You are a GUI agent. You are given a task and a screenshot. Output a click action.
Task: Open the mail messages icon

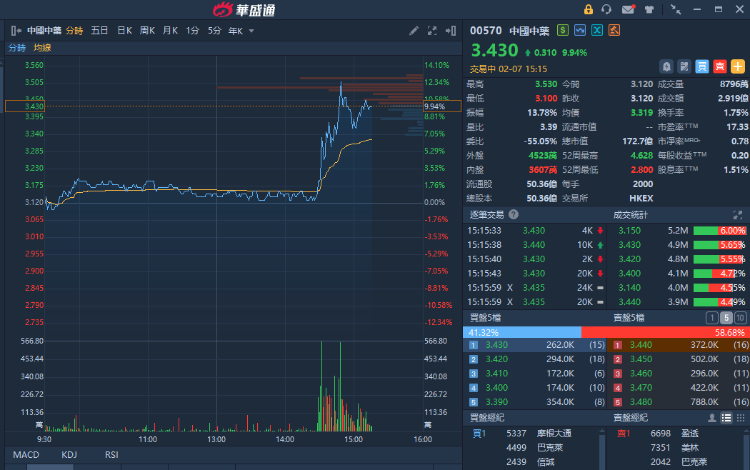point(628,9)
